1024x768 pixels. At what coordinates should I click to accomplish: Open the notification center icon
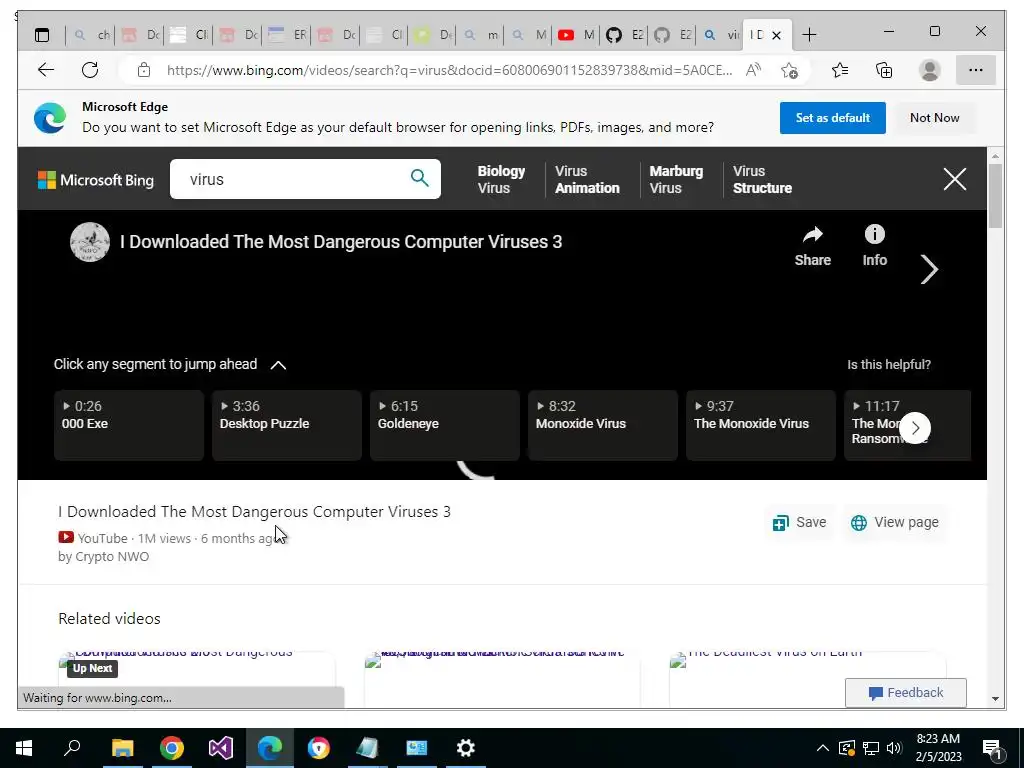click(x=992, y=750)
